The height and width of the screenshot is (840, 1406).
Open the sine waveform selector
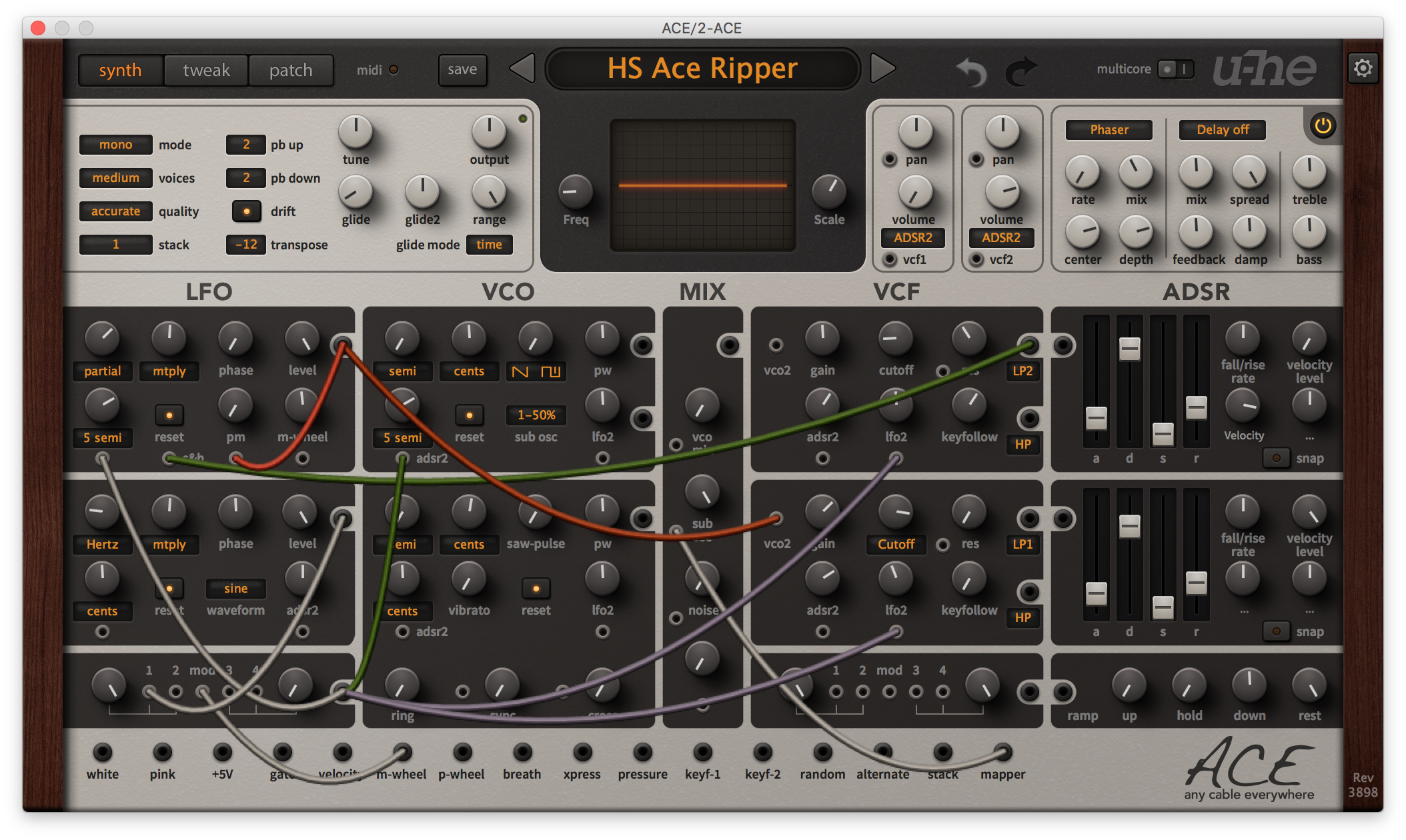click(x=235, y=589)
